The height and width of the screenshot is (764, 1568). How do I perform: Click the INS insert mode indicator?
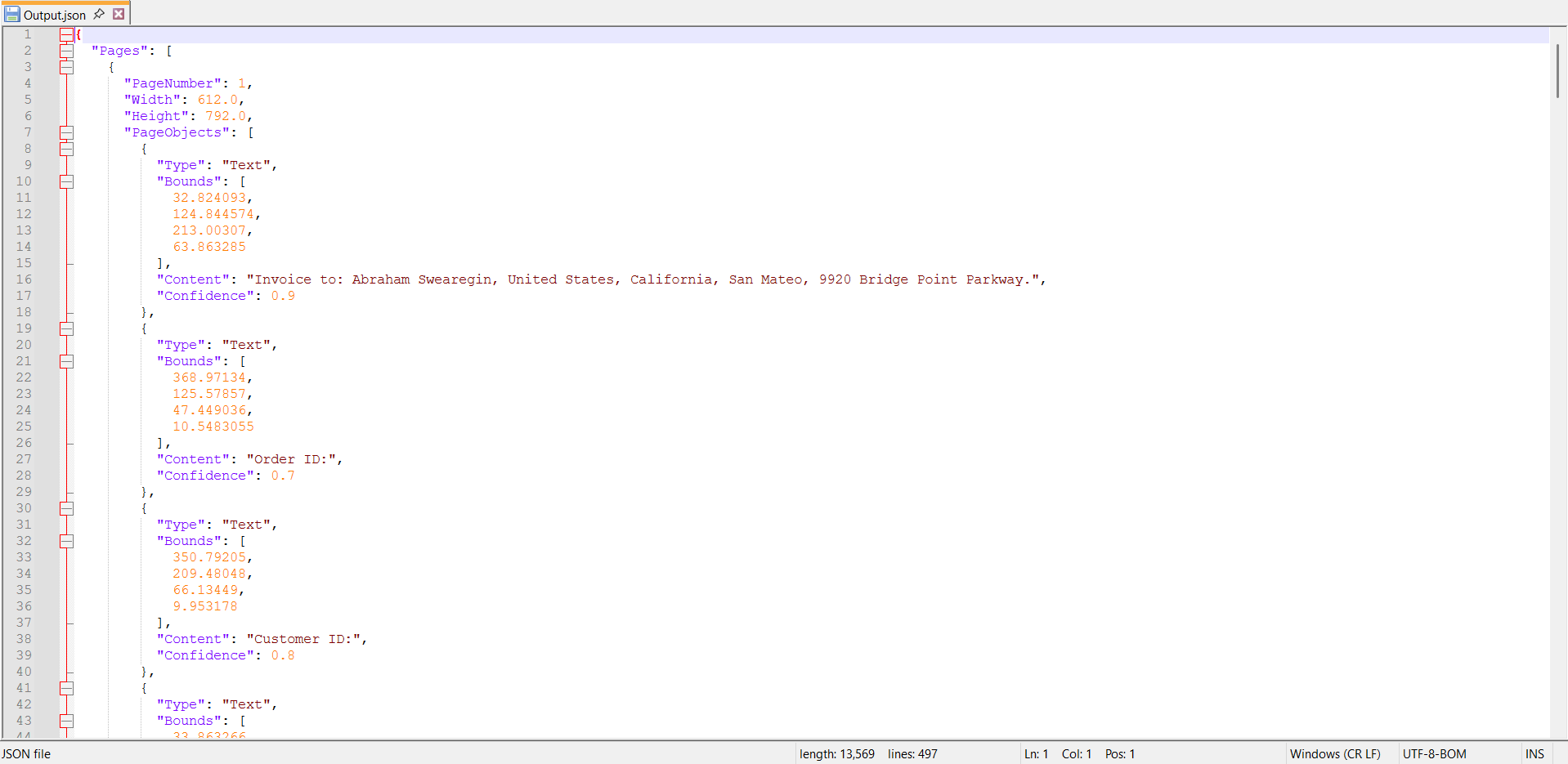[1534, 754]
